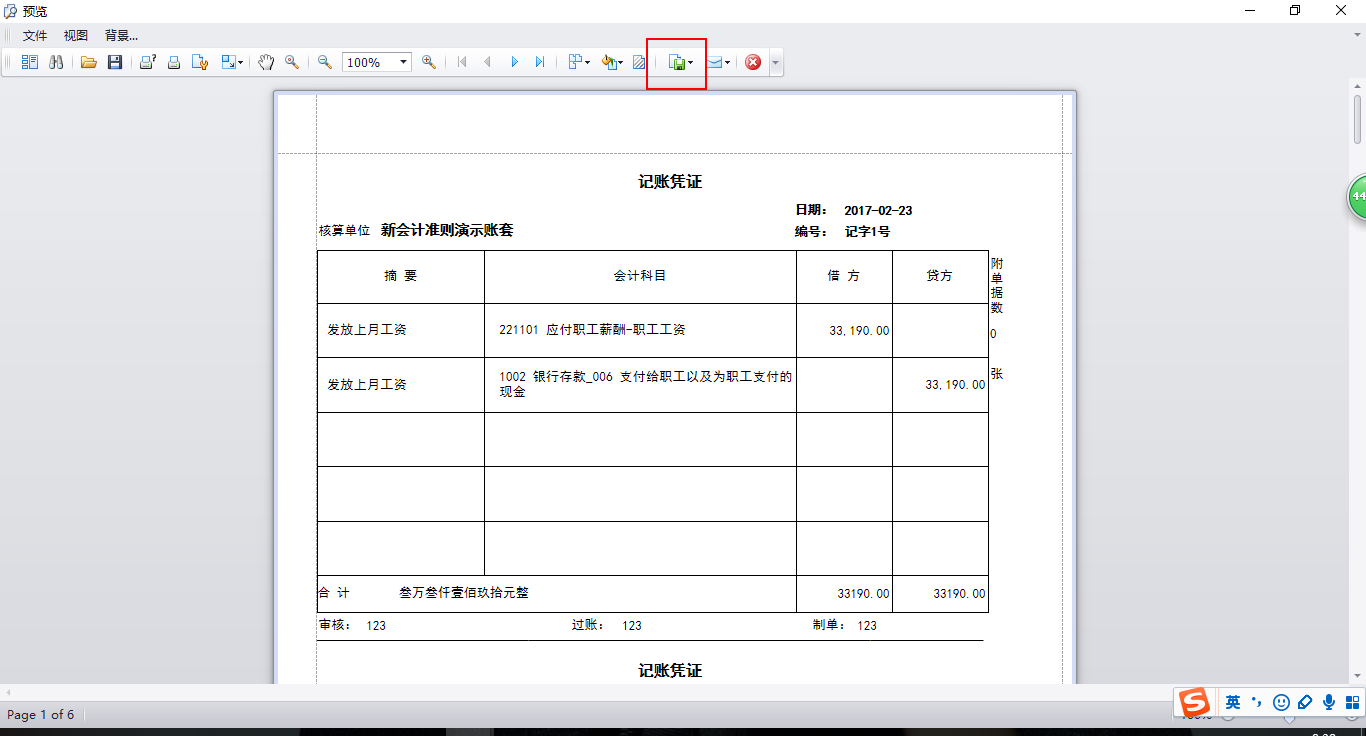Expand the send by email dropdown arrow

[x=728, y=63]
